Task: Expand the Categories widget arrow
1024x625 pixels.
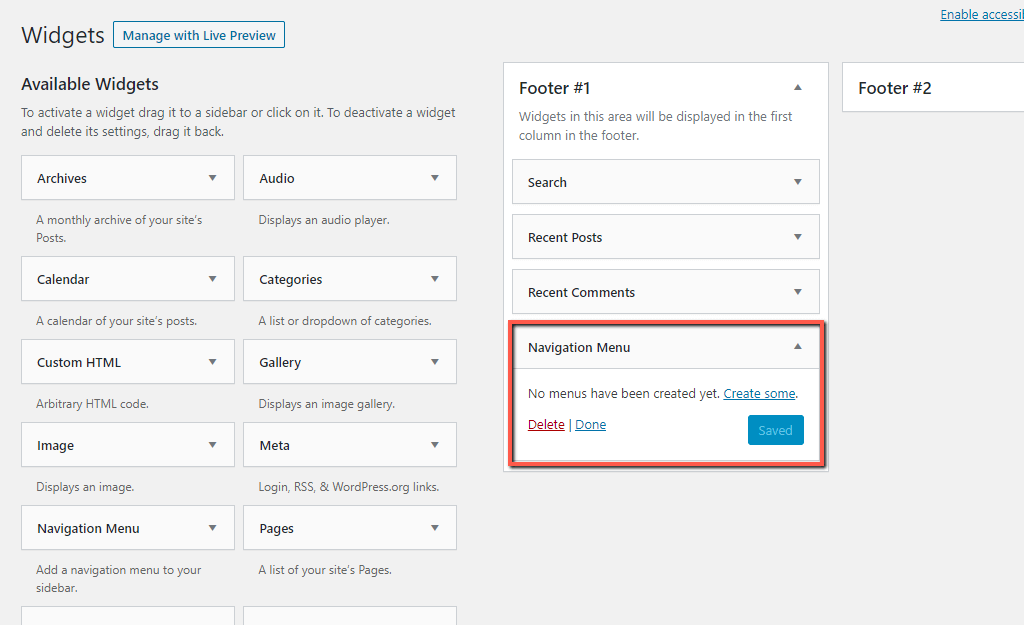Action: (x=435, y=279)
